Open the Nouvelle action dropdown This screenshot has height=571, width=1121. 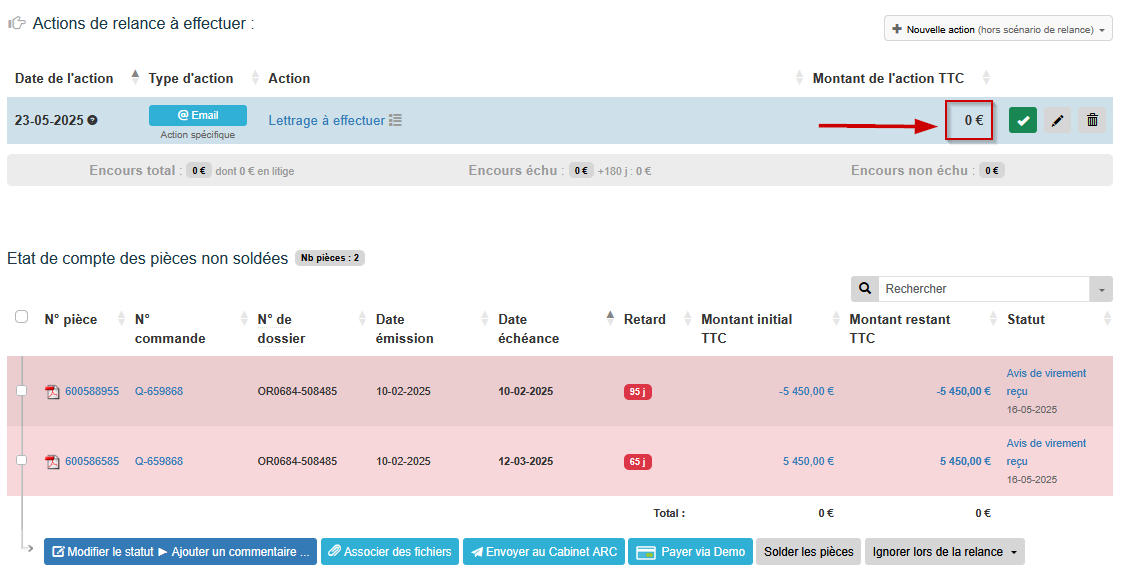[x=998, y=30]
